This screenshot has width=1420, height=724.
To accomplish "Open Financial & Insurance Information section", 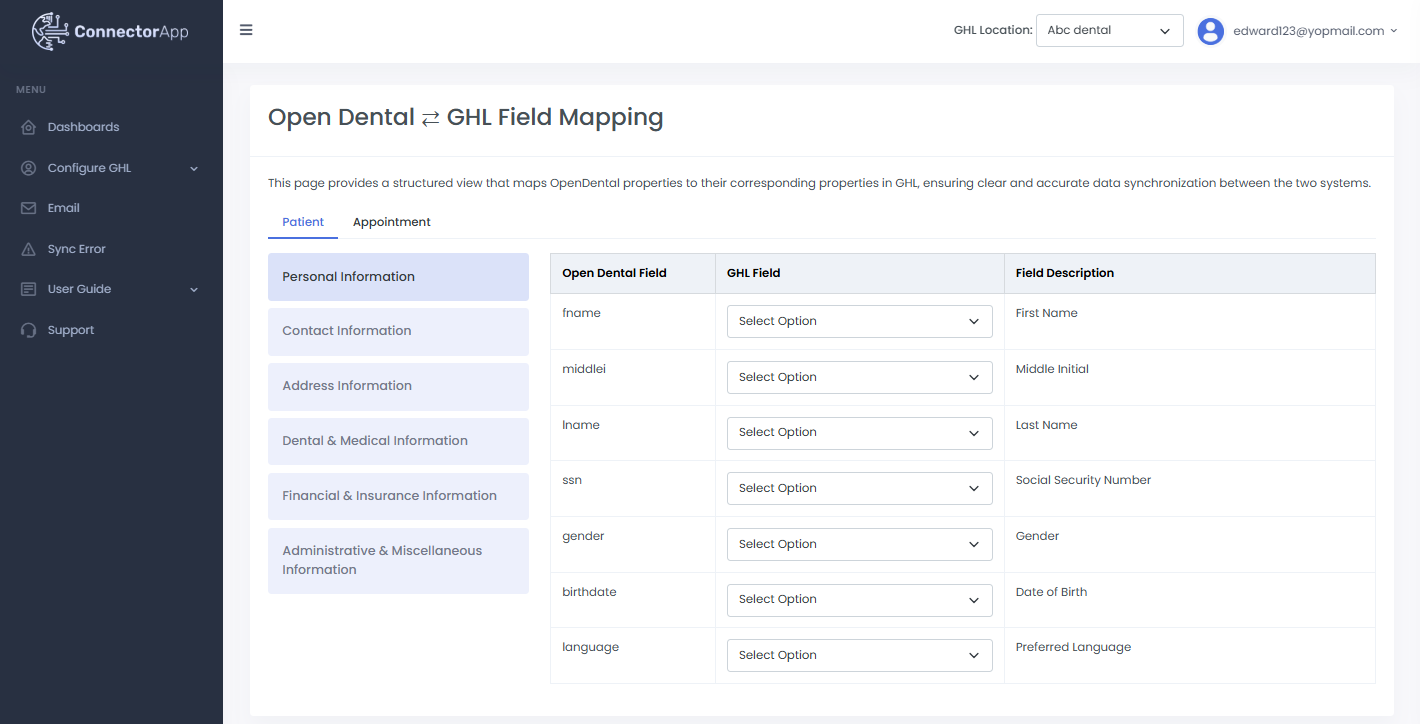I will (398, 496).
